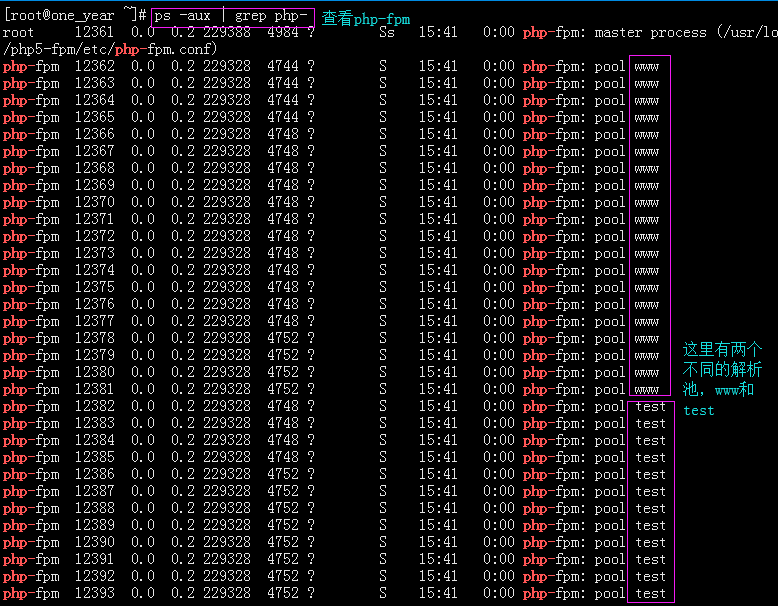Select PID 12375 in the process list
The width and height of the screenshot is (778, 606).
(94, 287)
